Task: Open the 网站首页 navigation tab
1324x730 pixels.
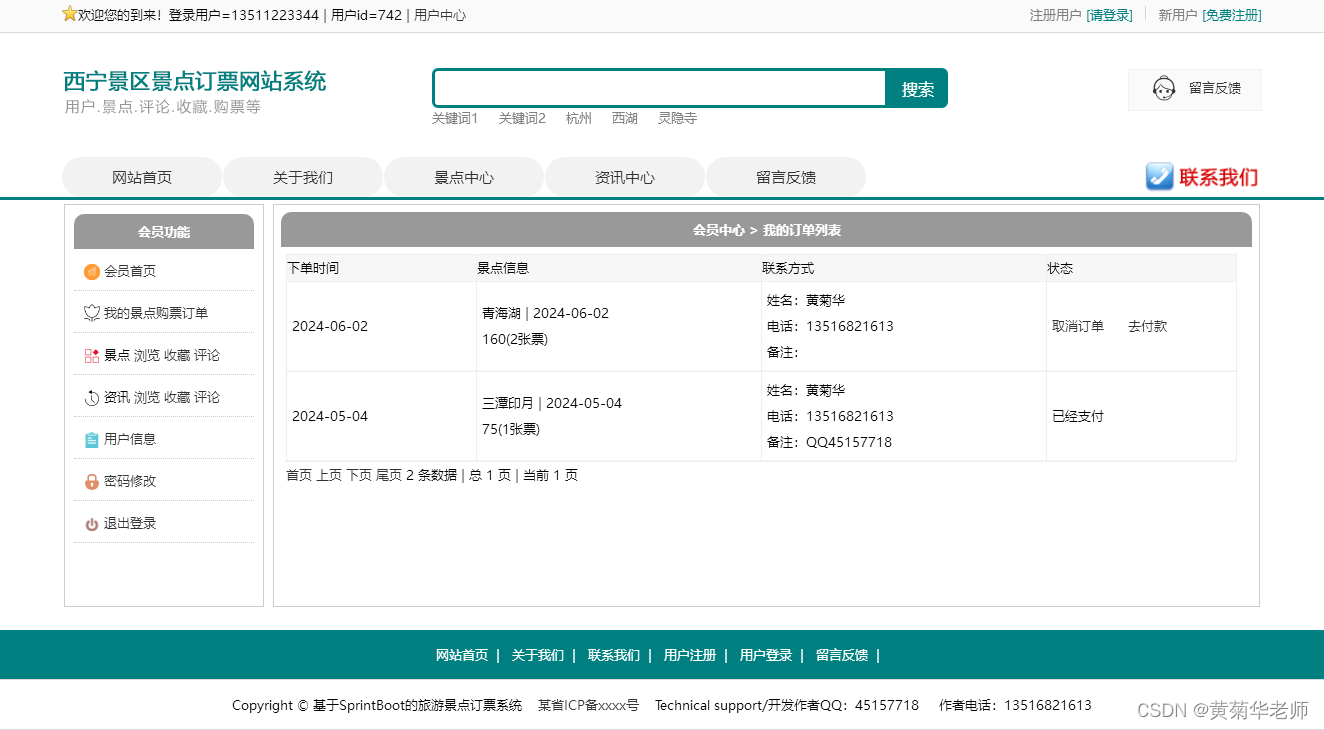Action: (x=142, y=177)
